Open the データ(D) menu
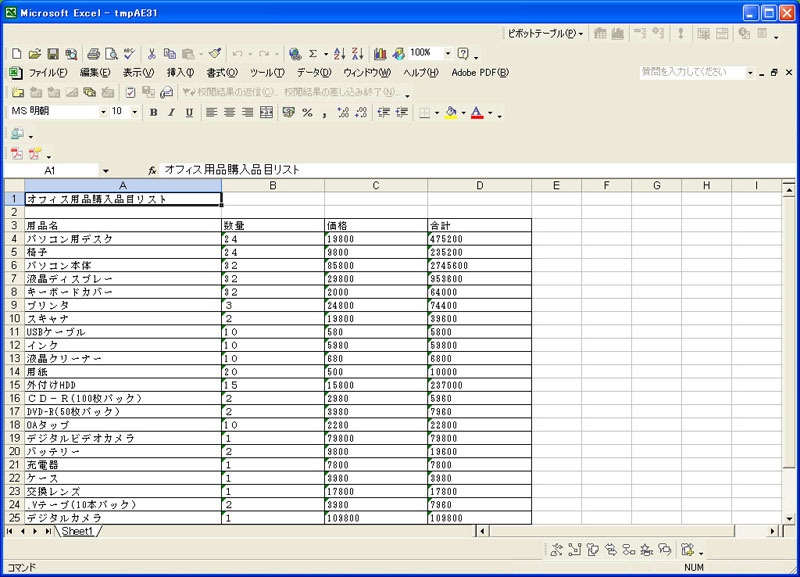 click(x=314, y=72)
